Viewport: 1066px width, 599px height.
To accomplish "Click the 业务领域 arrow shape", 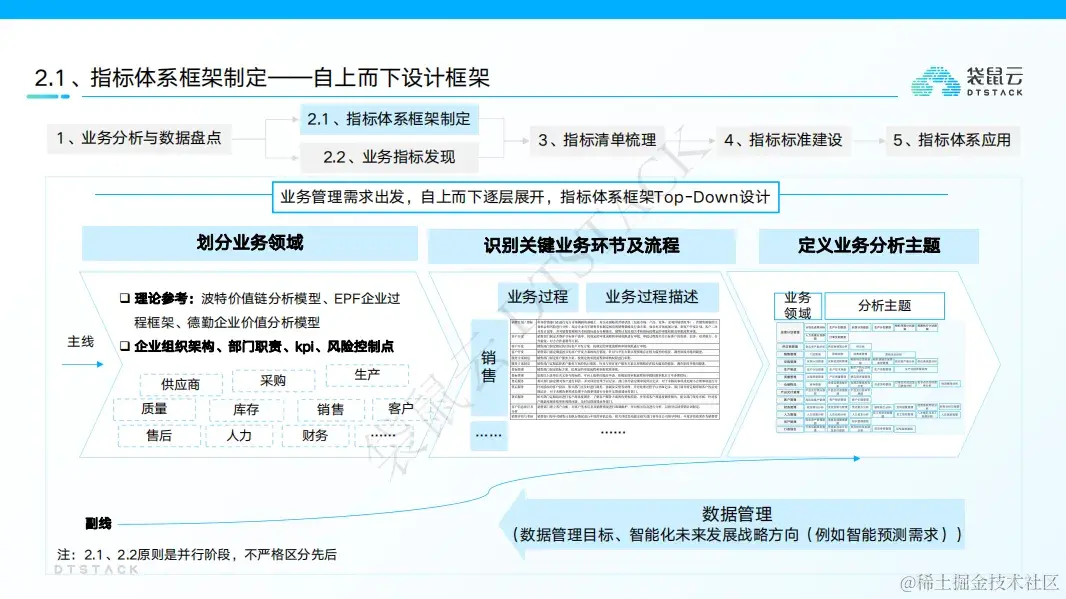I will [x=797, y=304].
